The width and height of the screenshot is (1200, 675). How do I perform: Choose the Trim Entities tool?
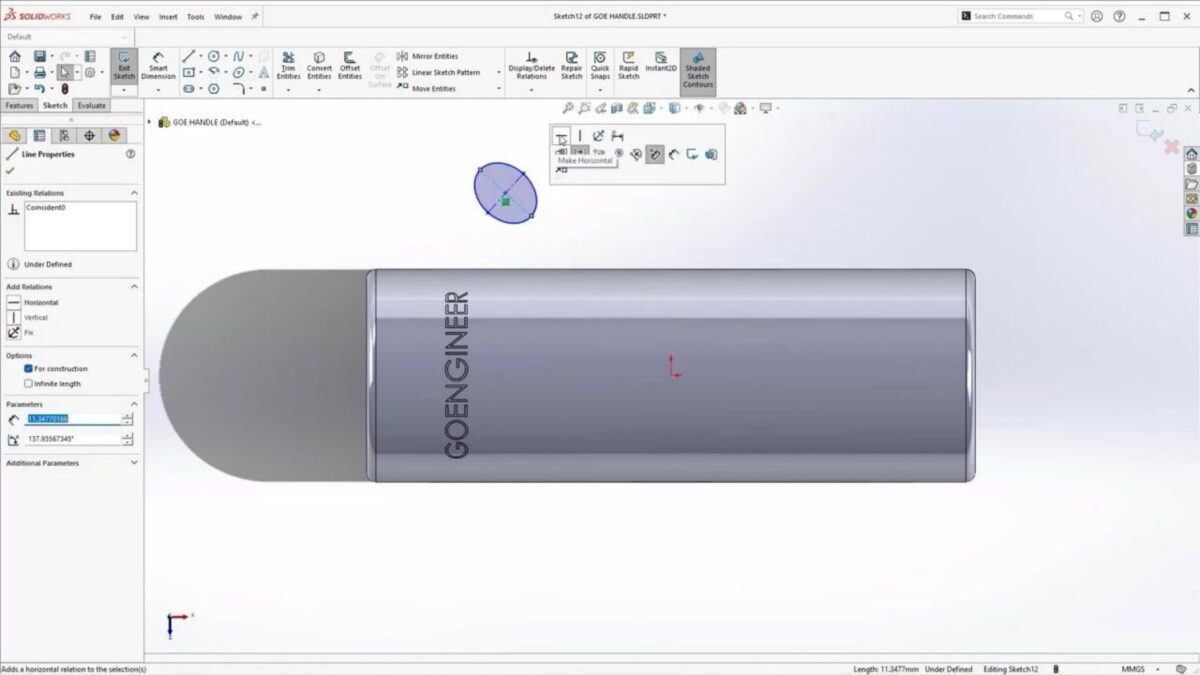(x=288, y=66)
